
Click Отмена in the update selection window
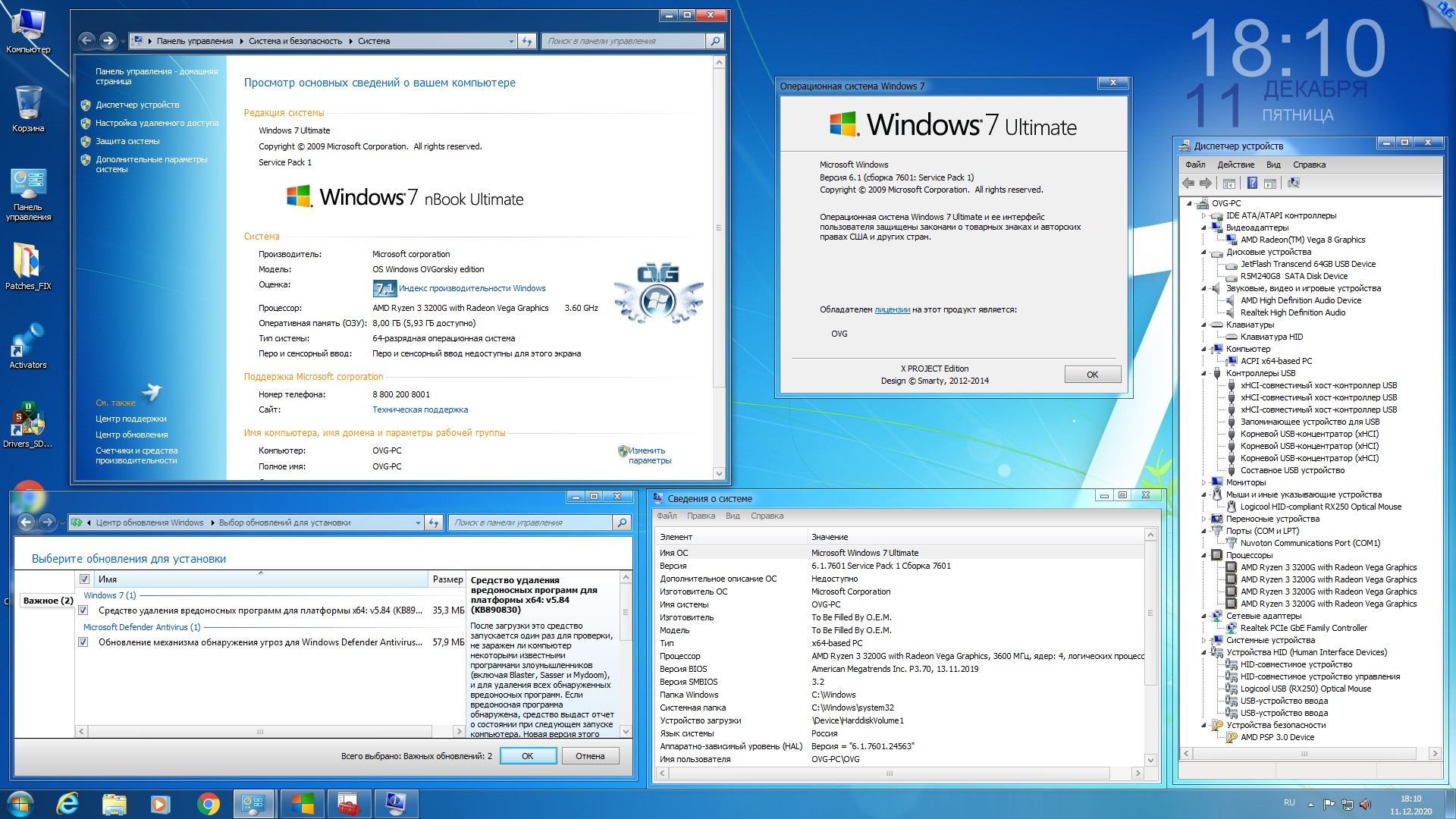tap(590, 756)
